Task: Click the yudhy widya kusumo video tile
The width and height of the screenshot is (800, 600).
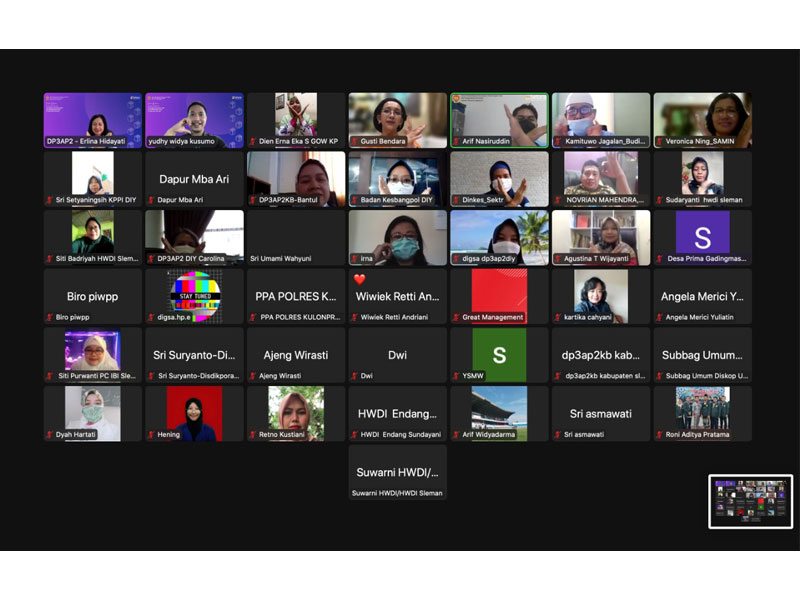Action: click(x=195, y=119)
